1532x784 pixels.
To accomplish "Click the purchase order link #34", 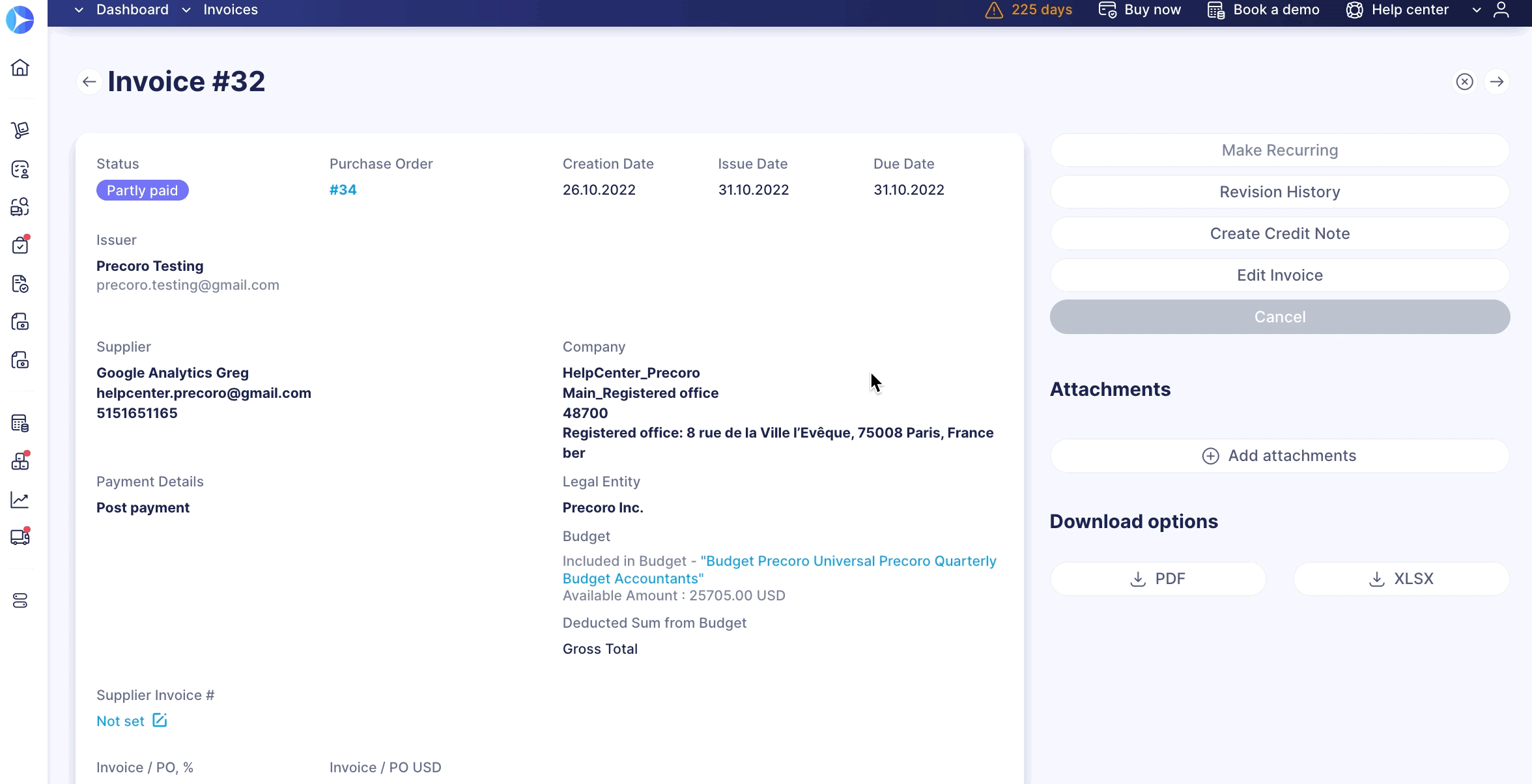I will coord(342,189).
